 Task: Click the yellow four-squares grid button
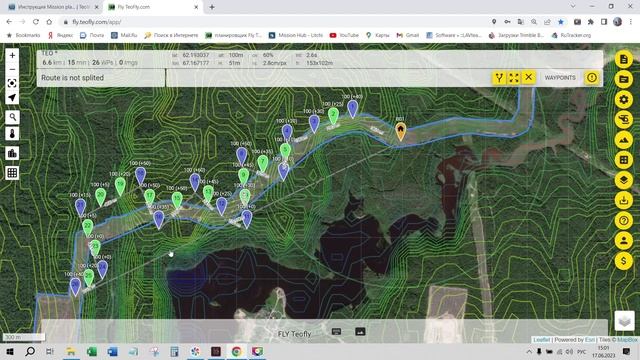pyautogui.click(x=624, y=160)
